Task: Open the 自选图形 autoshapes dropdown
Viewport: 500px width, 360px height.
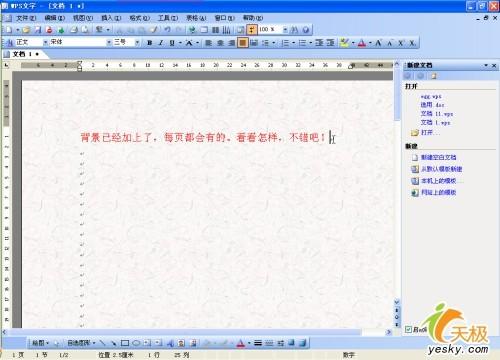Action: [81, 343]
